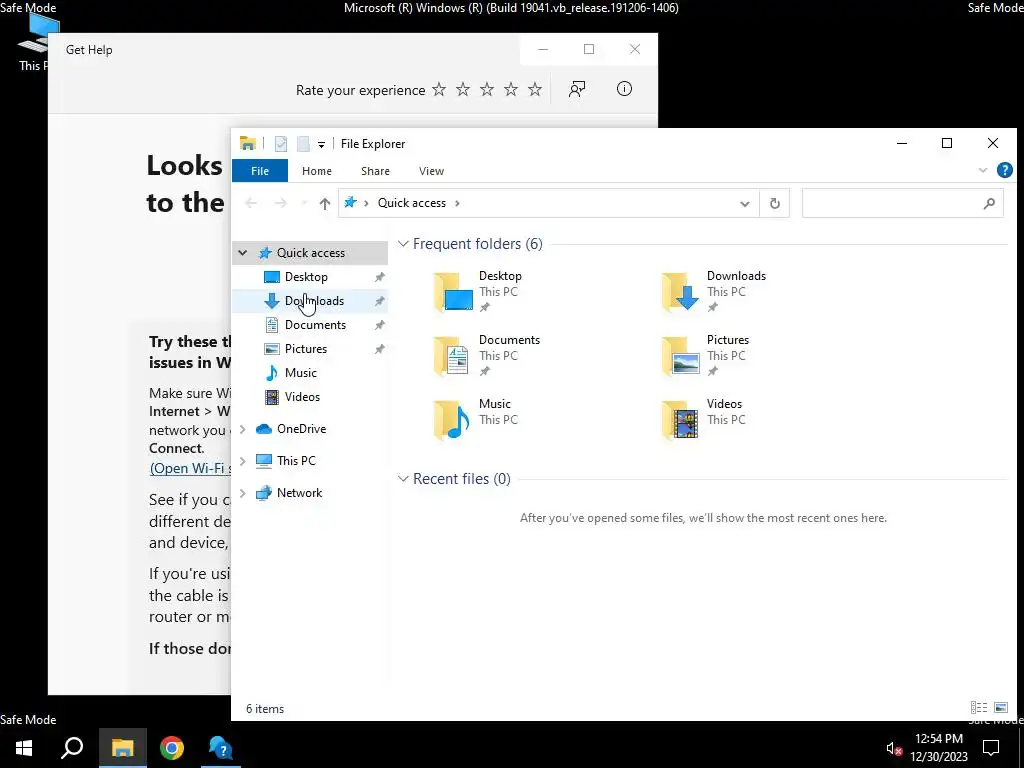The width and height of the screenshot is (1024, 768).
Task: Select Videos in the navigation pane
Action: [x=302, y=397]
